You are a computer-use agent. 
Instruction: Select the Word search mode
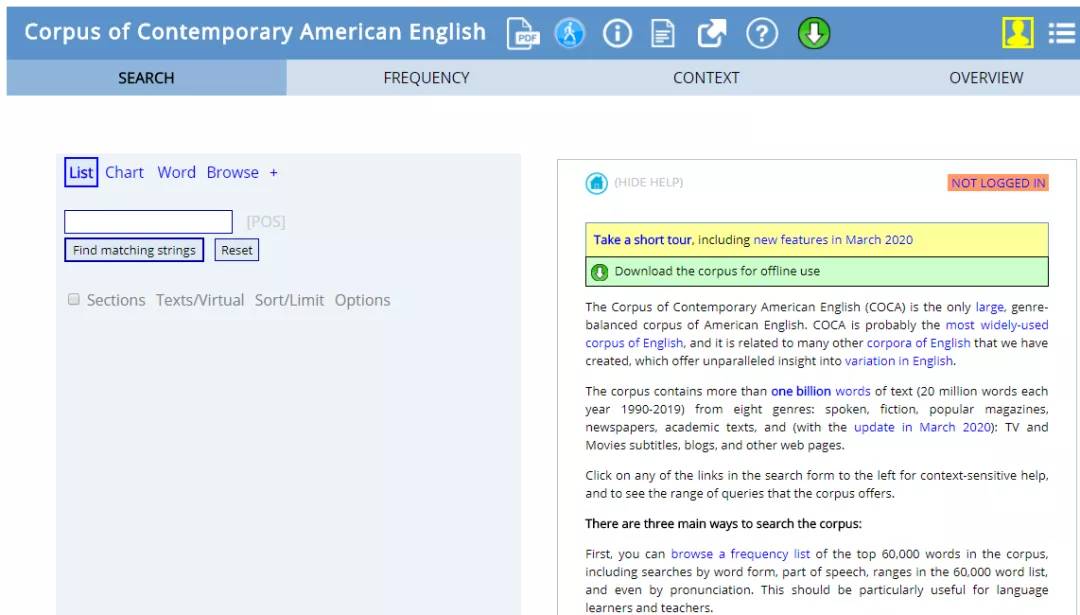176,172
